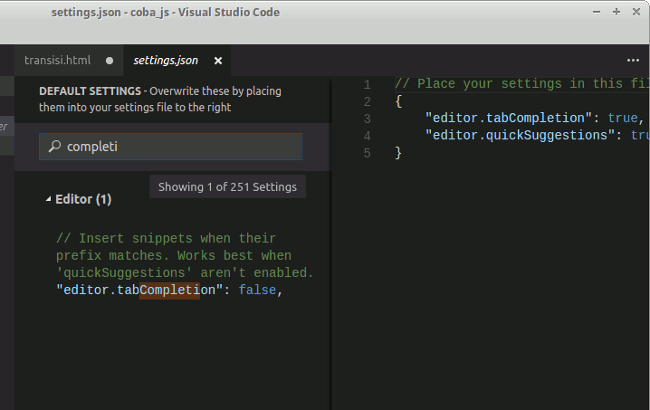The image size is (650, 410).
Task: Click the 'true' value on line 3
Action: [623, 118]
